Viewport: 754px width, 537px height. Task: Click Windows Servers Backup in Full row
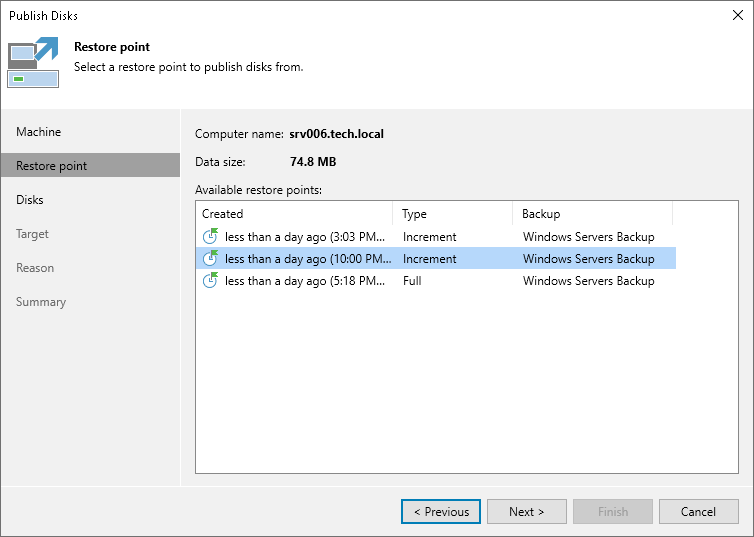pyautogui.click(x=589, y=281)
